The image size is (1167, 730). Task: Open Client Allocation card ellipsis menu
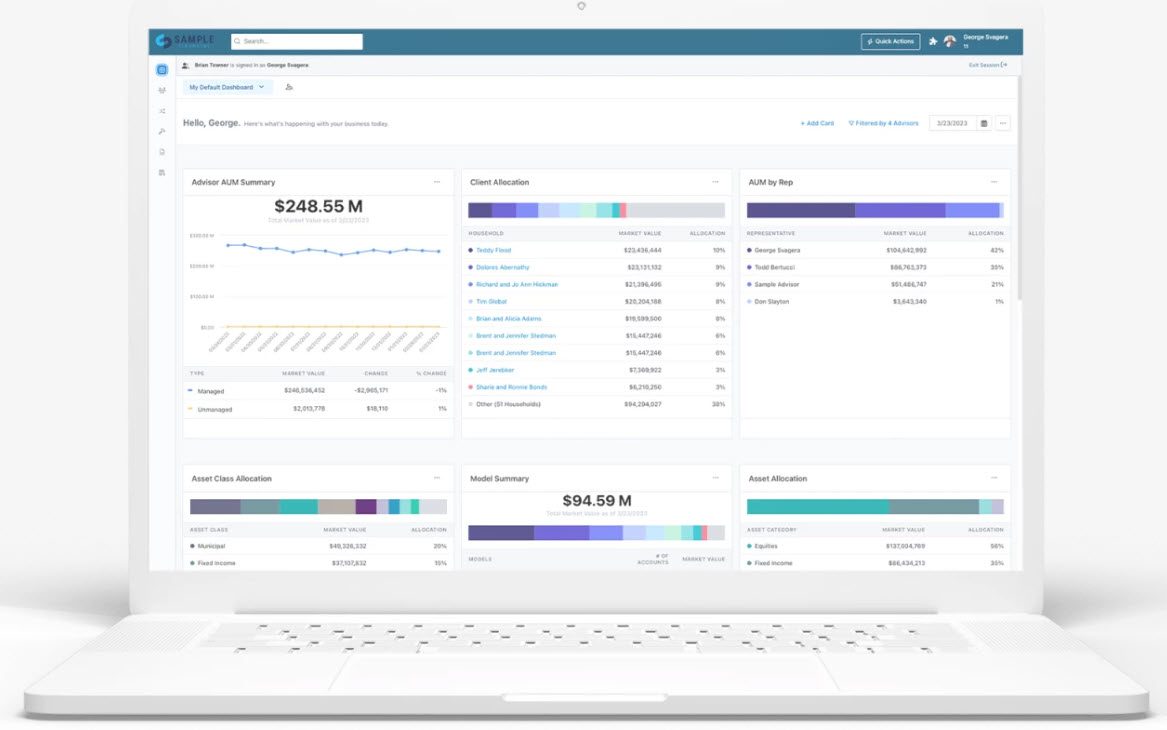point(715,182)
